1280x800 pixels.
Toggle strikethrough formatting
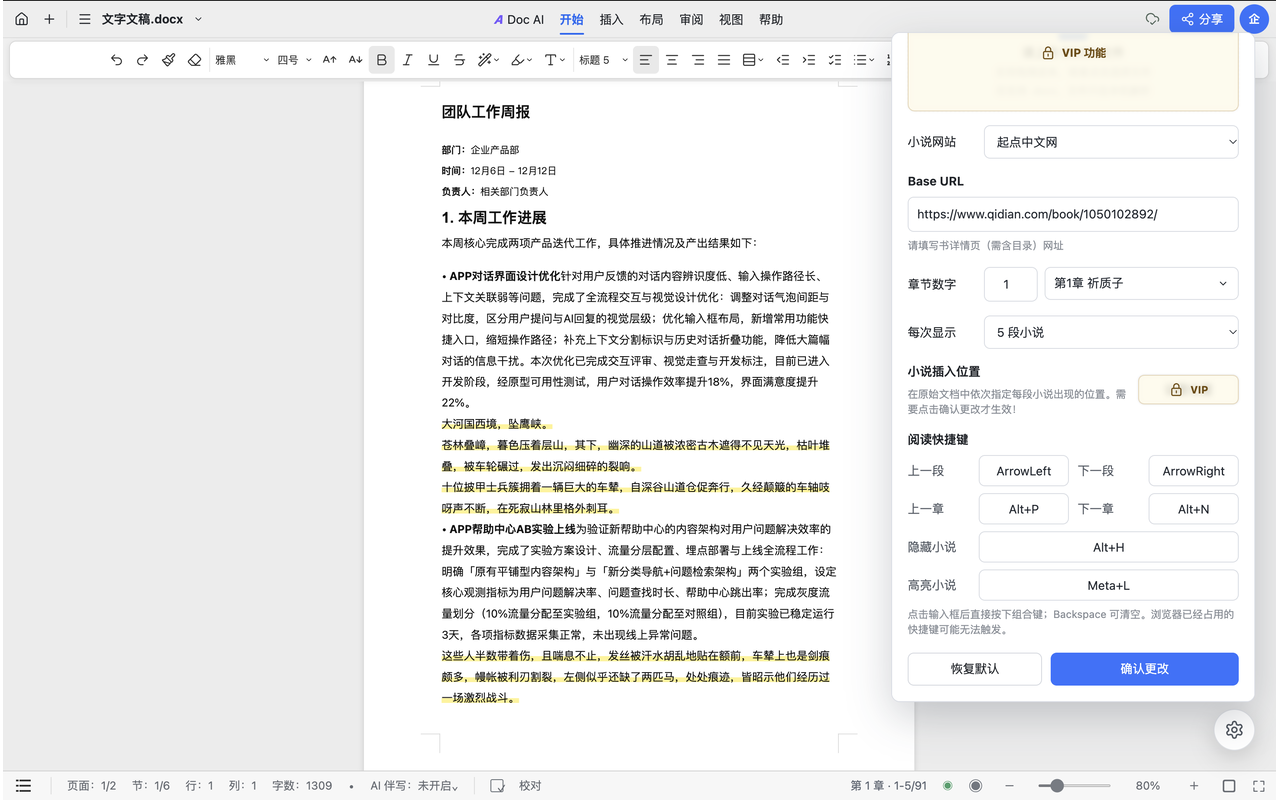pyautogui.click(x=459, y=60)
